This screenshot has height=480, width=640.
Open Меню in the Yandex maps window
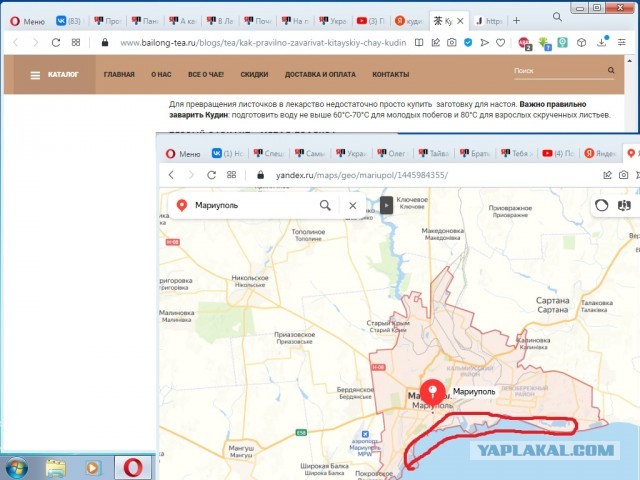pos(183,154)
